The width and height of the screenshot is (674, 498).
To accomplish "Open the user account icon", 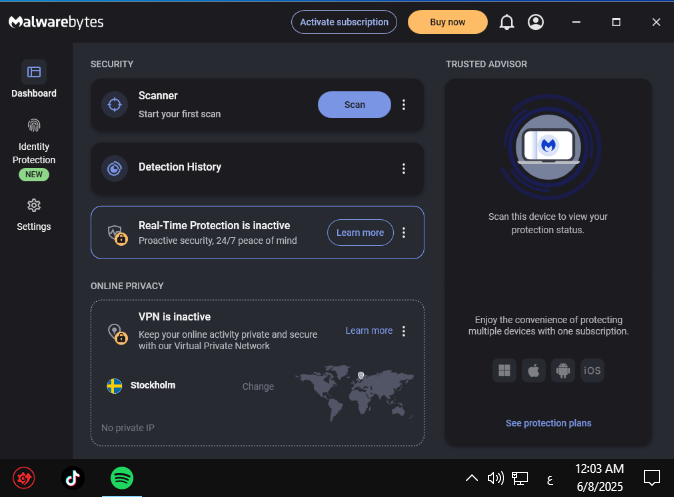I will pos(536,22).
